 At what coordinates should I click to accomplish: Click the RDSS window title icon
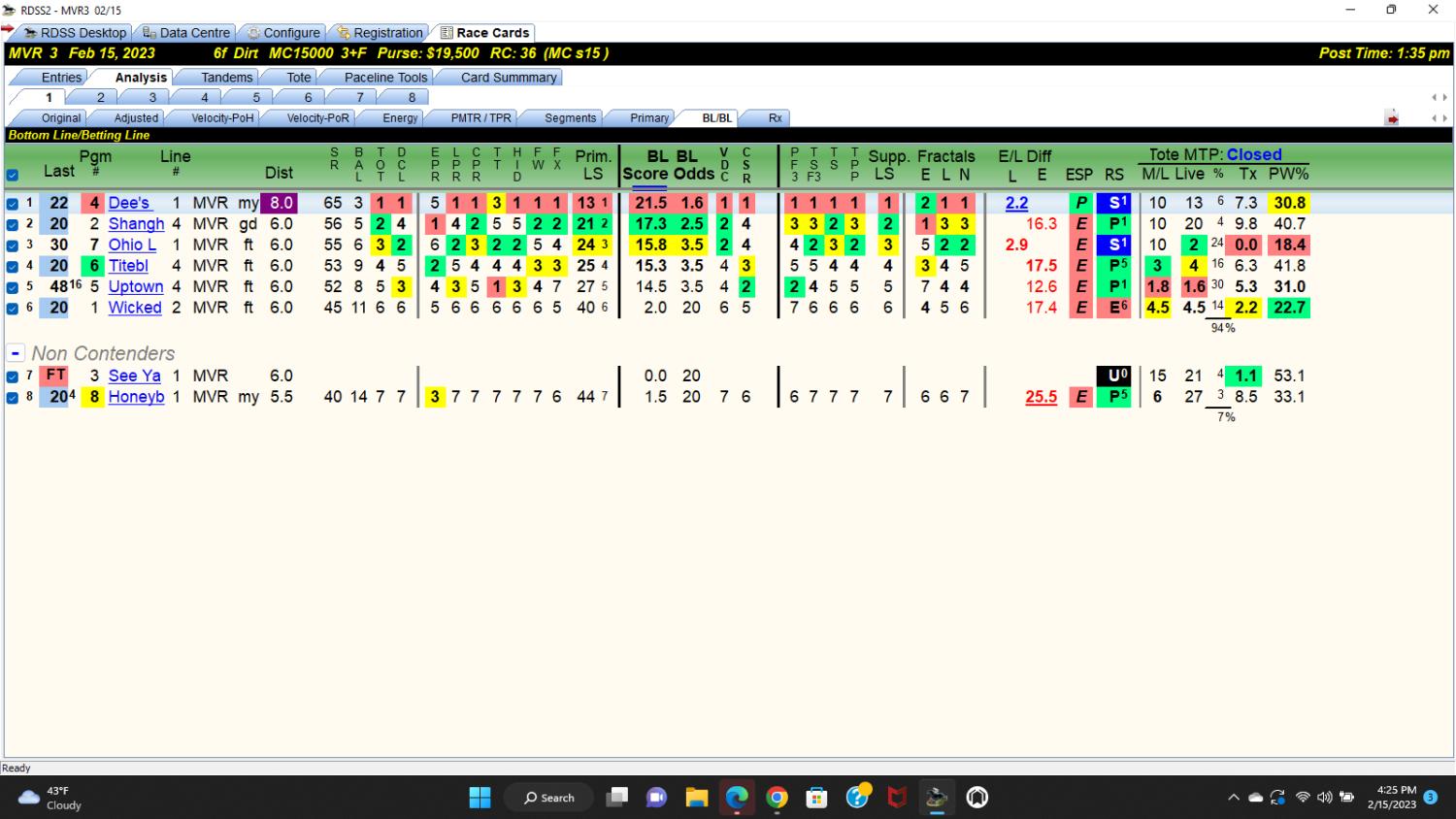[11, 10]
